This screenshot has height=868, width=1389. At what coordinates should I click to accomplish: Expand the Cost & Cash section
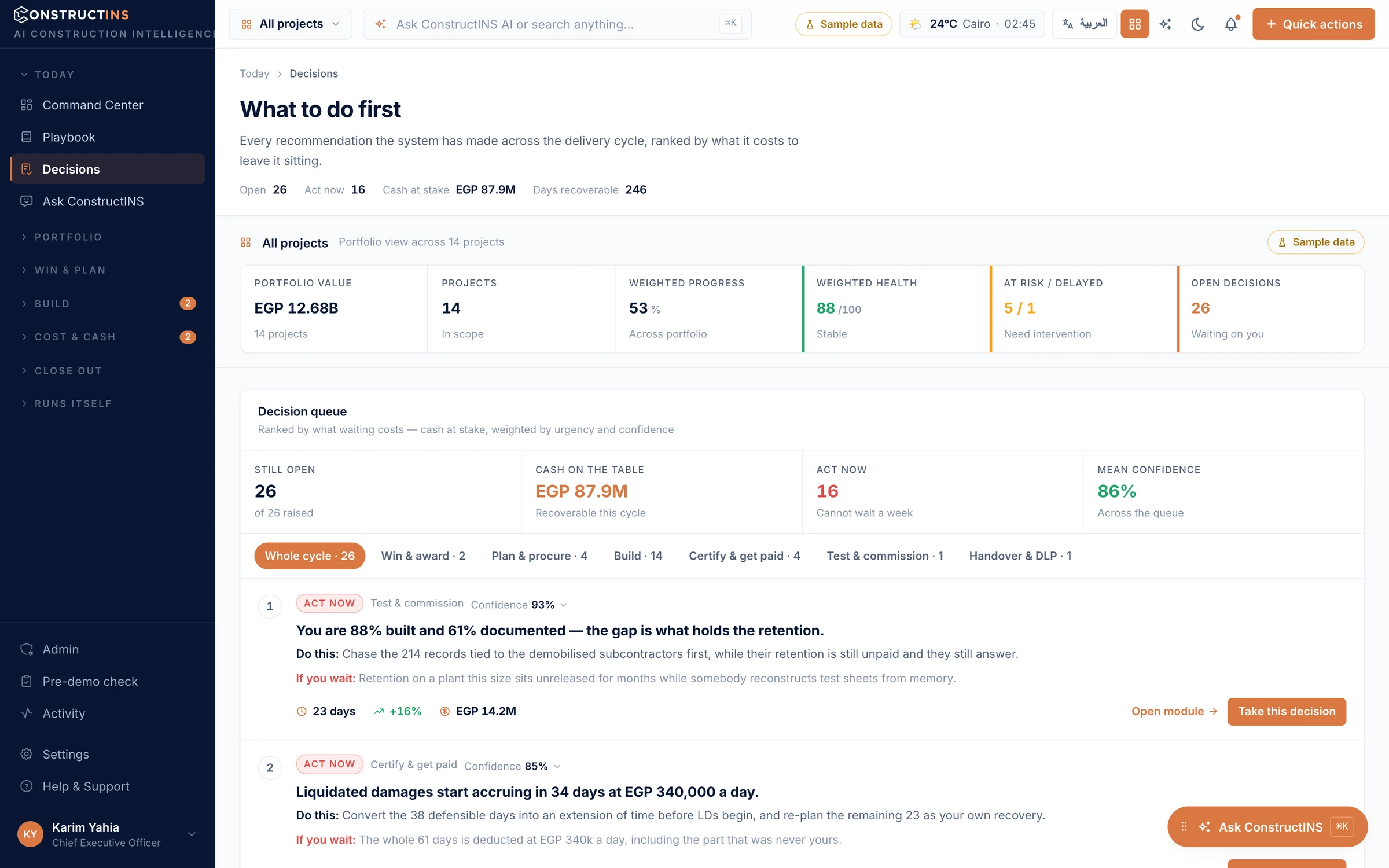(108, 337)
